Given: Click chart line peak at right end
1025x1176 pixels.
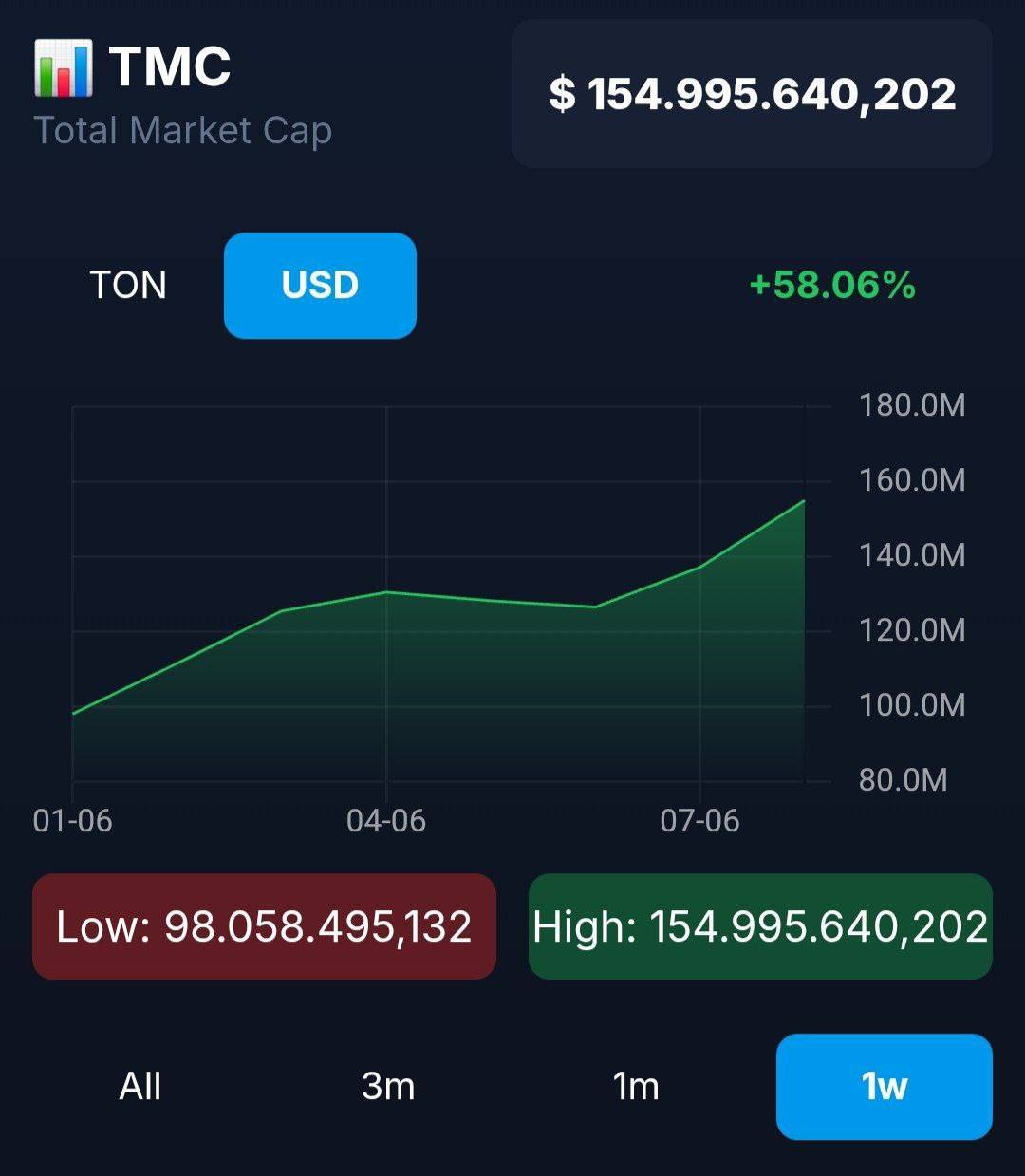Looking at the screenshot, I should tap(803, 501).
